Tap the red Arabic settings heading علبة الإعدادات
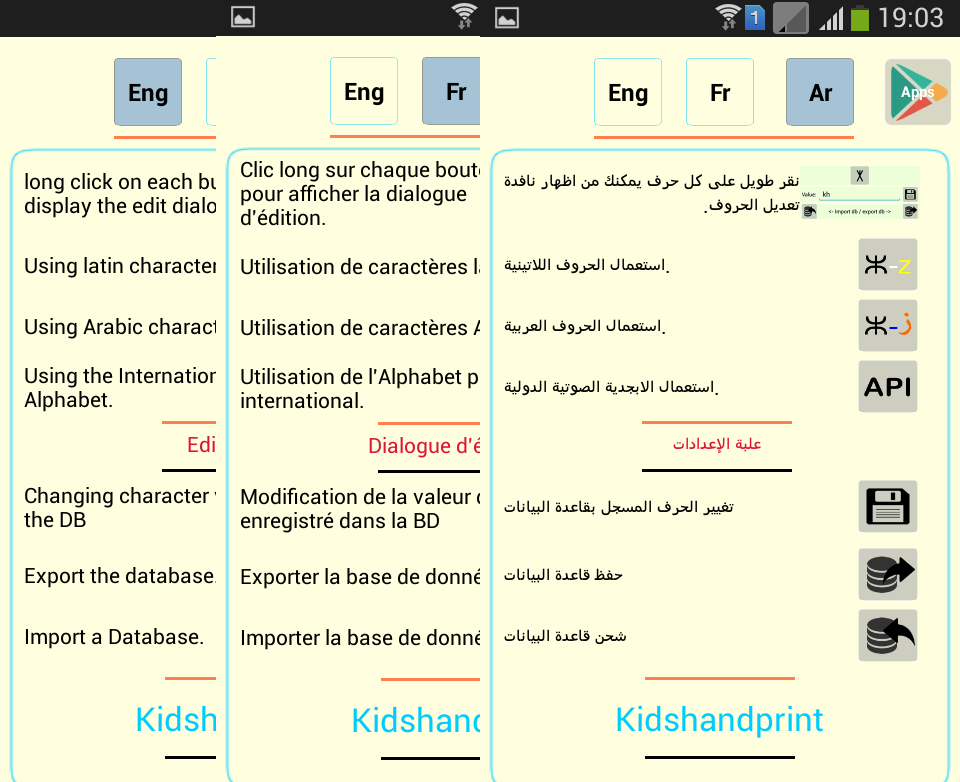 tap(717, 444)
